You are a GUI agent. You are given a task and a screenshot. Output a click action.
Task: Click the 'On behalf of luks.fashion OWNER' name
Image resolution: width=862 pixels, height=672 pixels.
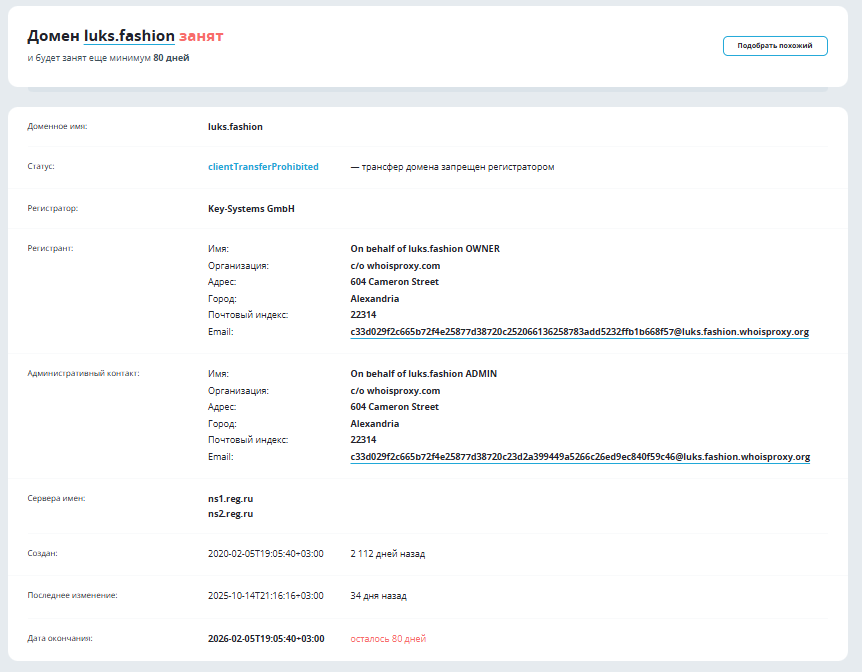(x=424, y=248)
